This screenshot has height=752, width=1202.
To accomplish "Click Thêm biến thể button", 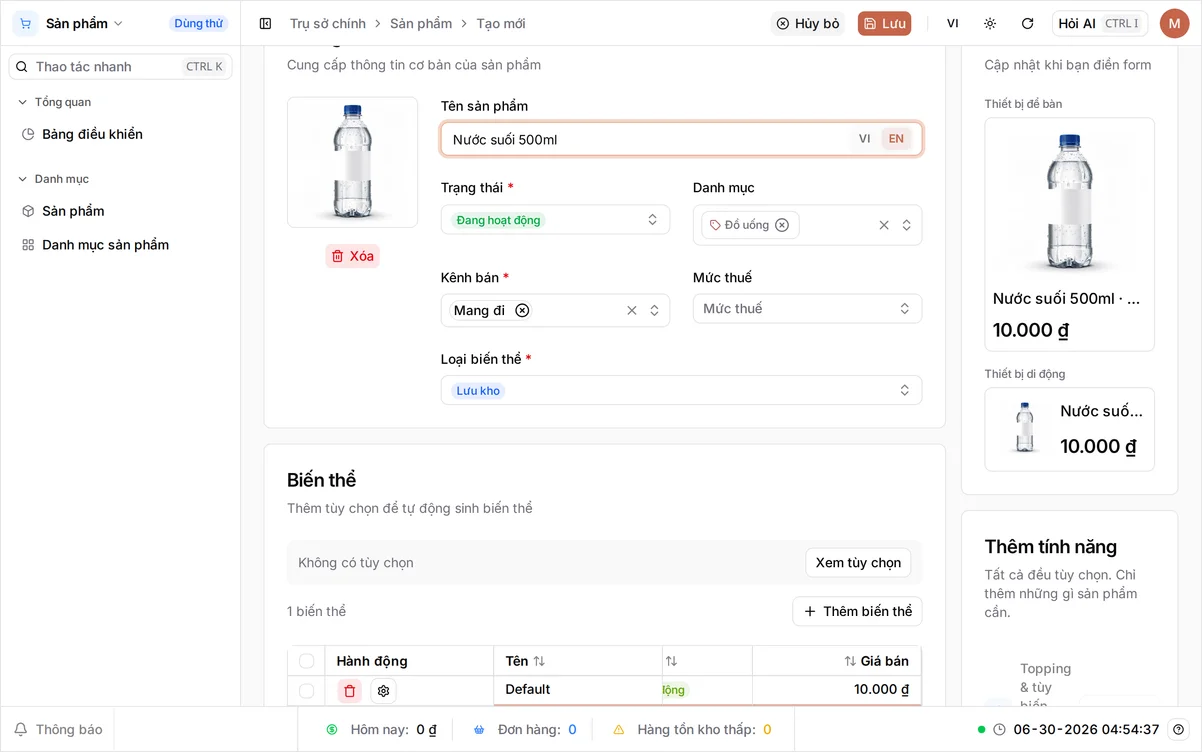I will click(x=857, y=611).
